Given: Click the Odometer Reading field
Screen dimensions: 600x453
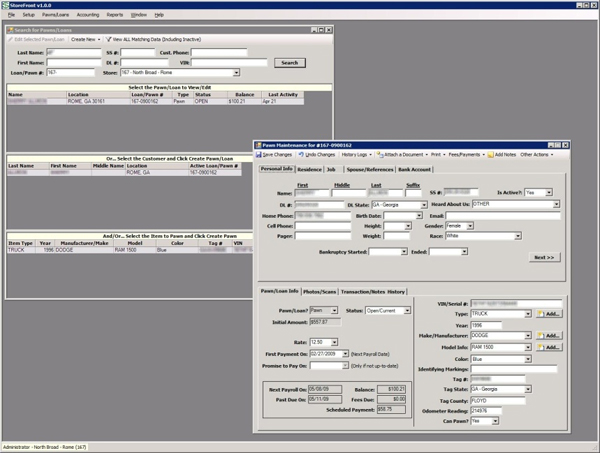Looking at the screenshot, I should [x=486, y=411].
